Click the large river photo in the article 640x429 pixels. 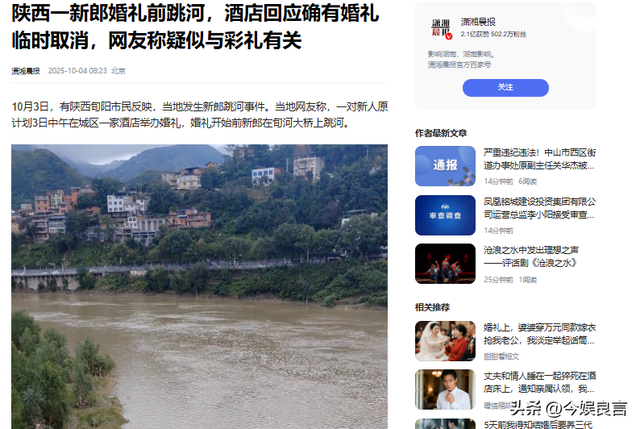199,287
